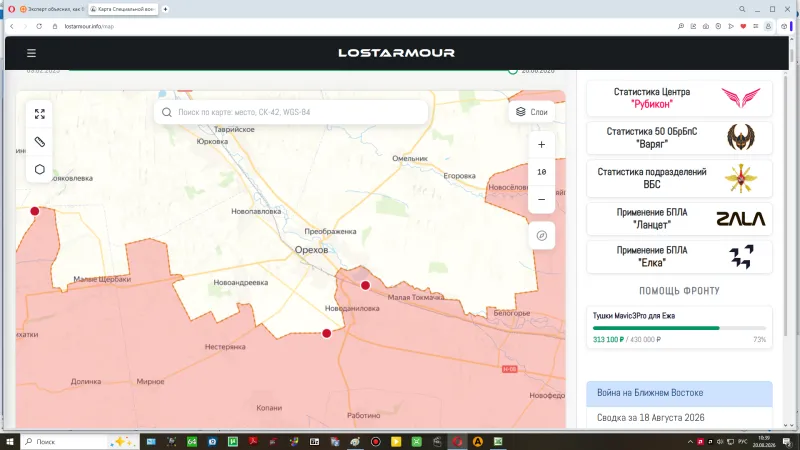
Task: Click the address bar URL
Action: point(89,26)
